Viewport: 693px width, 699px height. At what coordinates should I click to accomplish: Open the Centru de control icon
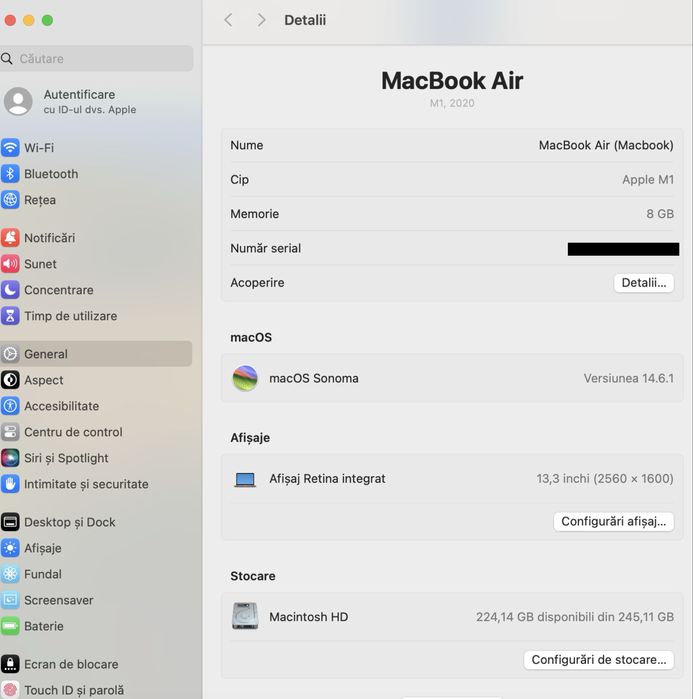click(10, 432)
